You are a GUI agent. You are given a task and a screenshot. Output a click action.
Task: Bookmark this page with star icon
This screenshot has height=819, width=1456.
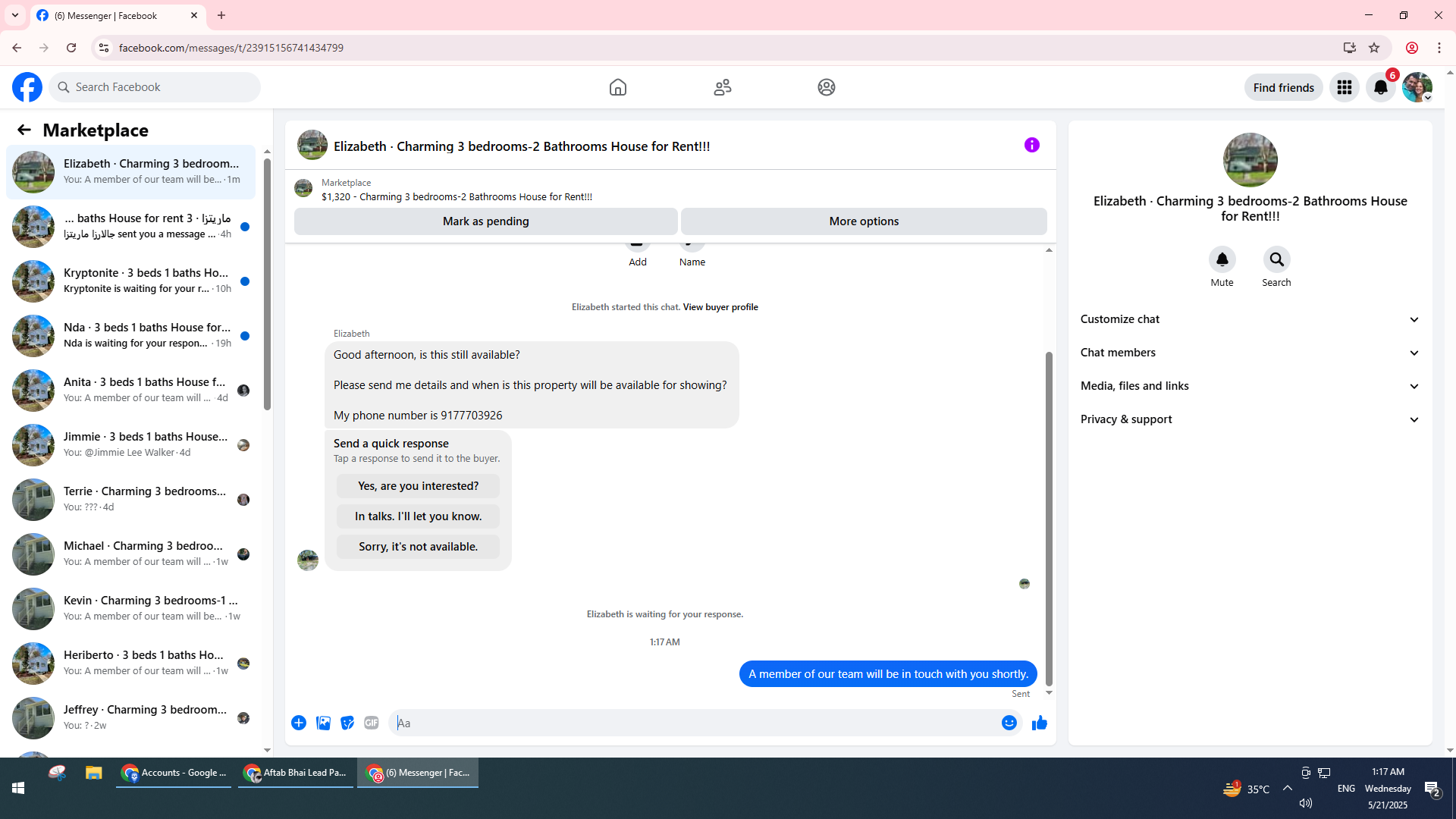pos(1373,48)
